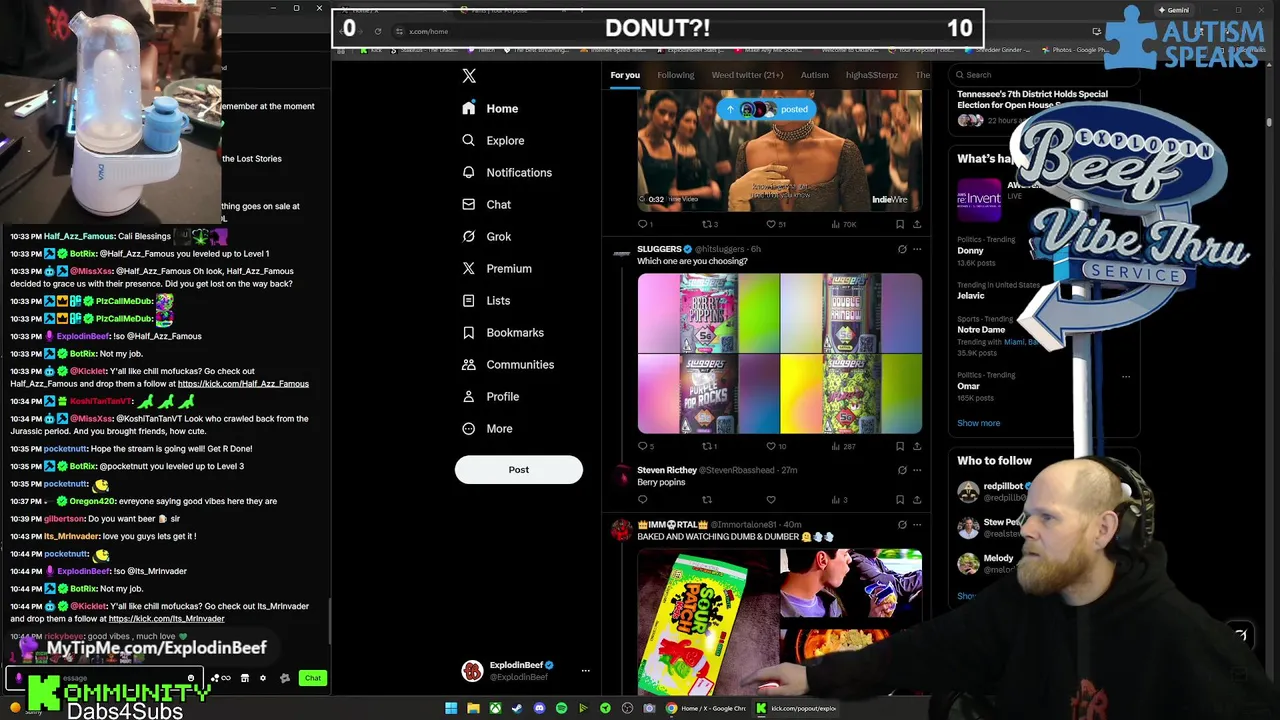Open ExplodinBeef account switcher menu
1280x720 pixels.
click(525, 671)
